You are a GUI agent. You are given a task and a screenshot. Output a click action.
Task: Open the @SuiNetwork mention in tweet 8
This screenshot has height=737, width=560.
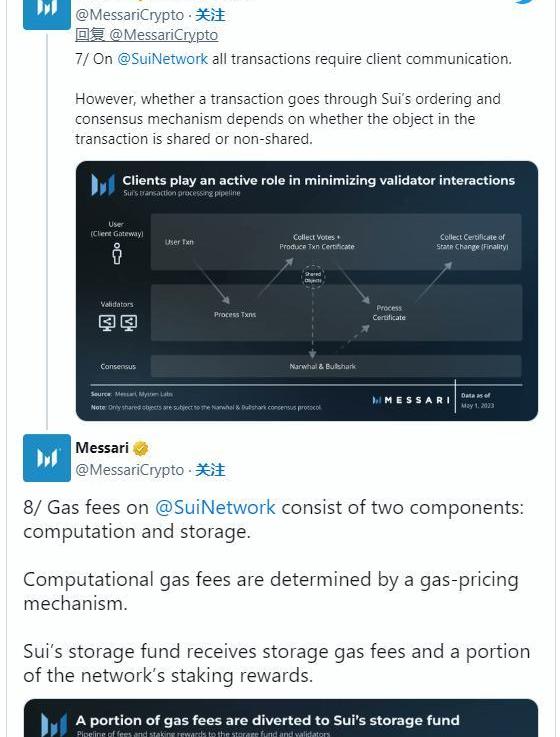click(x=215, y=508)
